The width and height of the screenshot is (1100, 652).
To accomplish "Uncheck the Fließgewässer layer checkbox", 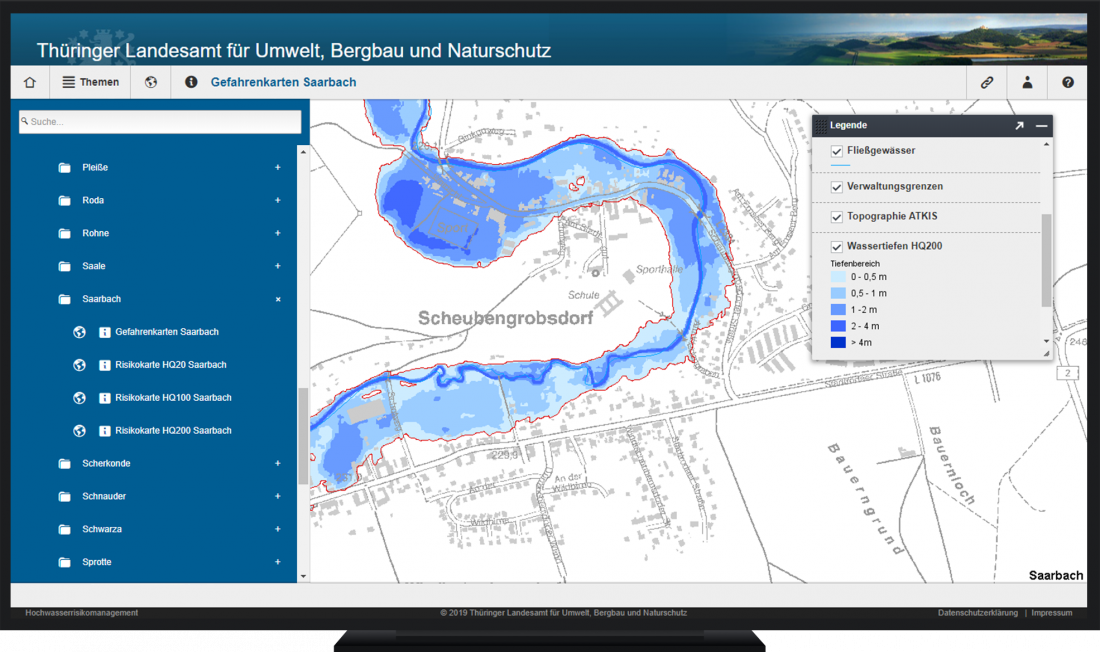I will point(837,151).
